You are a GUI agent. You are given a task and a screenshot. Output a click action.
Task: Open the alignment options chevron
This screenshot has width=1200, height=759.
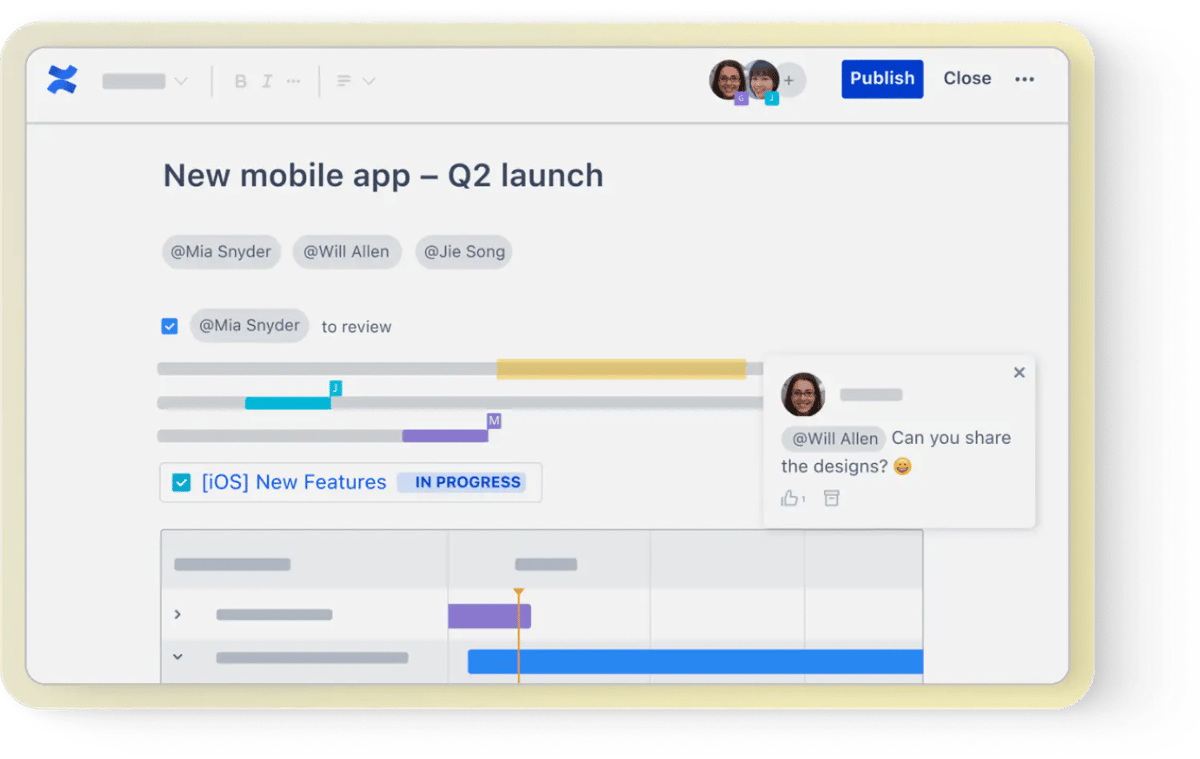(367, 81)
